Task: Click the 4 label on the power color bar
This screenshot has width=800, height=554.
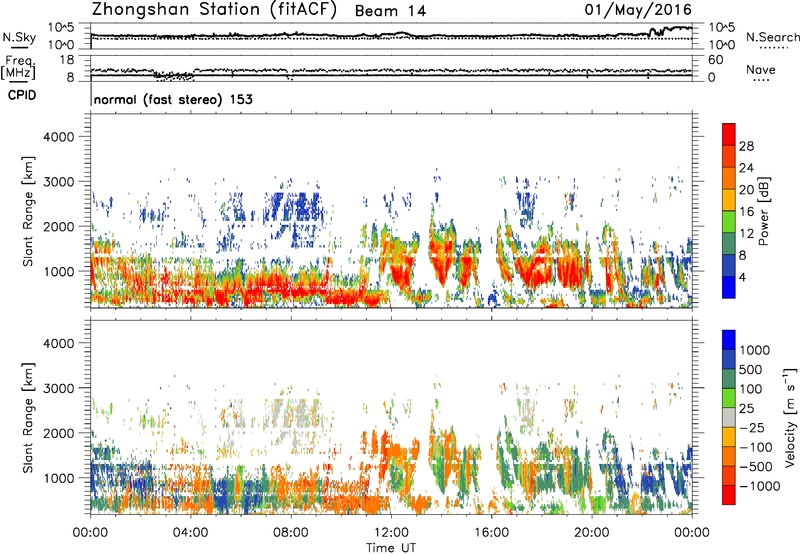Action: pyautogui.click(x=742, y=277)
